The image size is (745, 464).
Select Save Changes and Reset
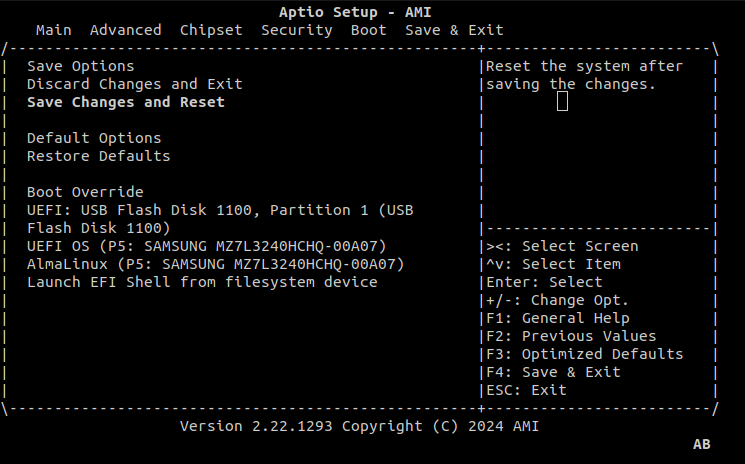pos(125,102)
